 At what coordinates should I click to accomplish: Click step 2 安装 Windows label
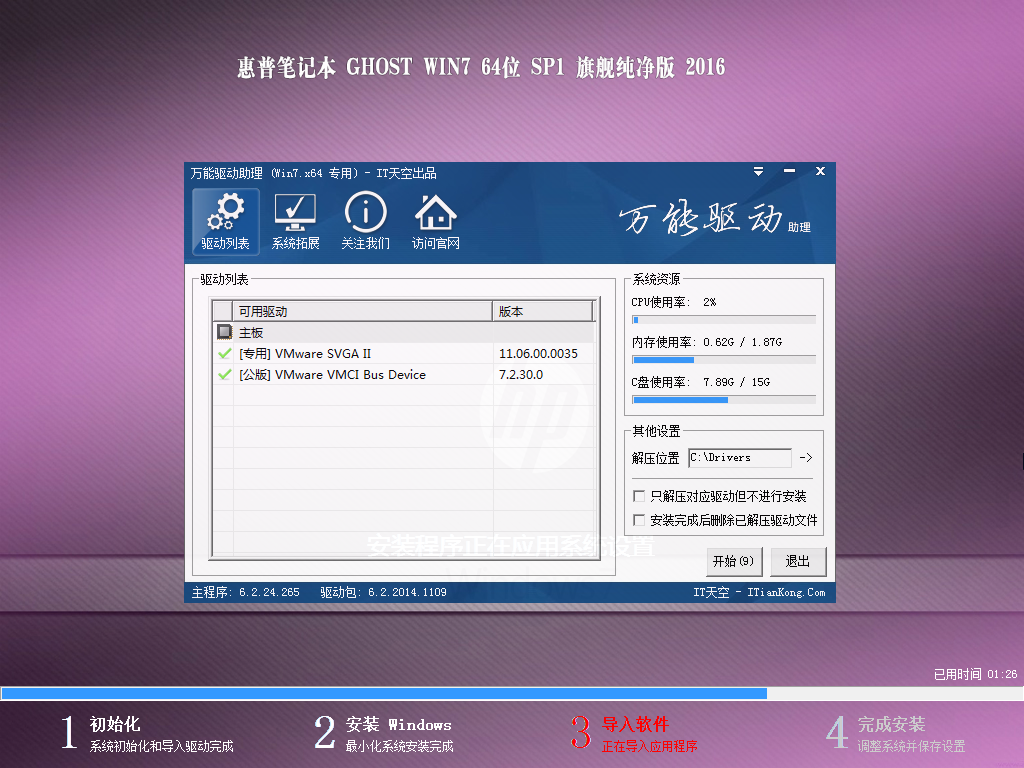tap(398, 724)
